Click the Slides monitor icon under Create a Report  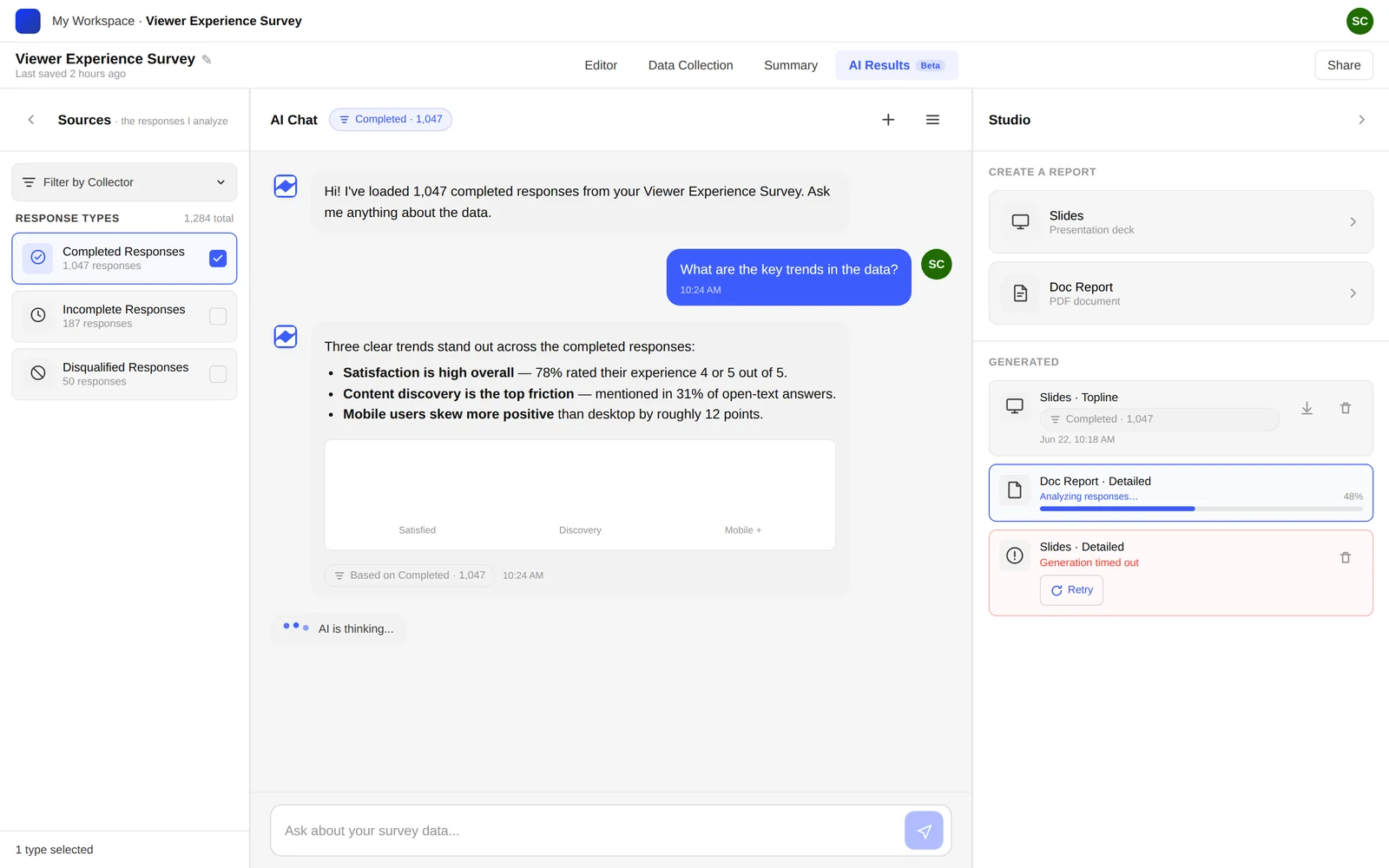[x=1020, y=222]
